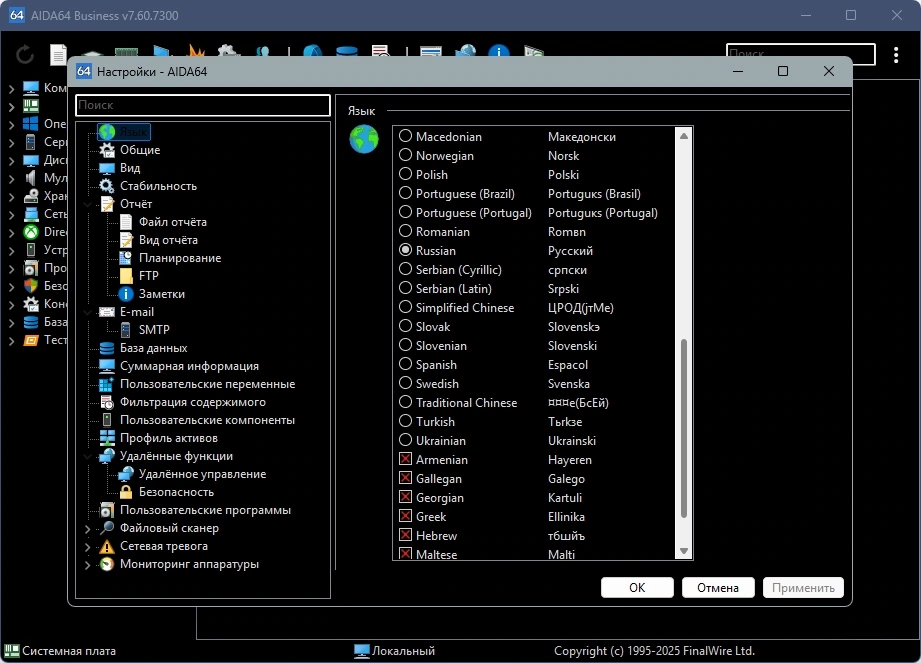Viewport: 921px width, 663px height.
Task: Click the language list scroll down arrow
Action: coord(684,551)
